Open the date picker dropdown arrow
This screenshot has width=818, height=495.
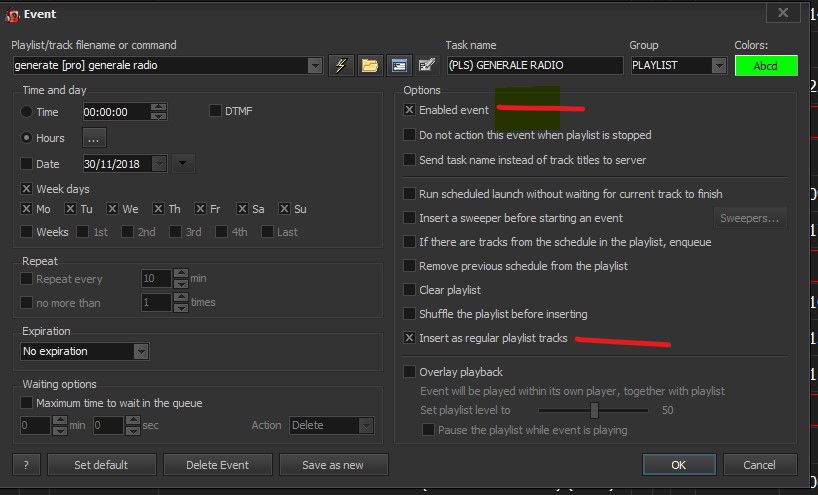pos(159,164)
